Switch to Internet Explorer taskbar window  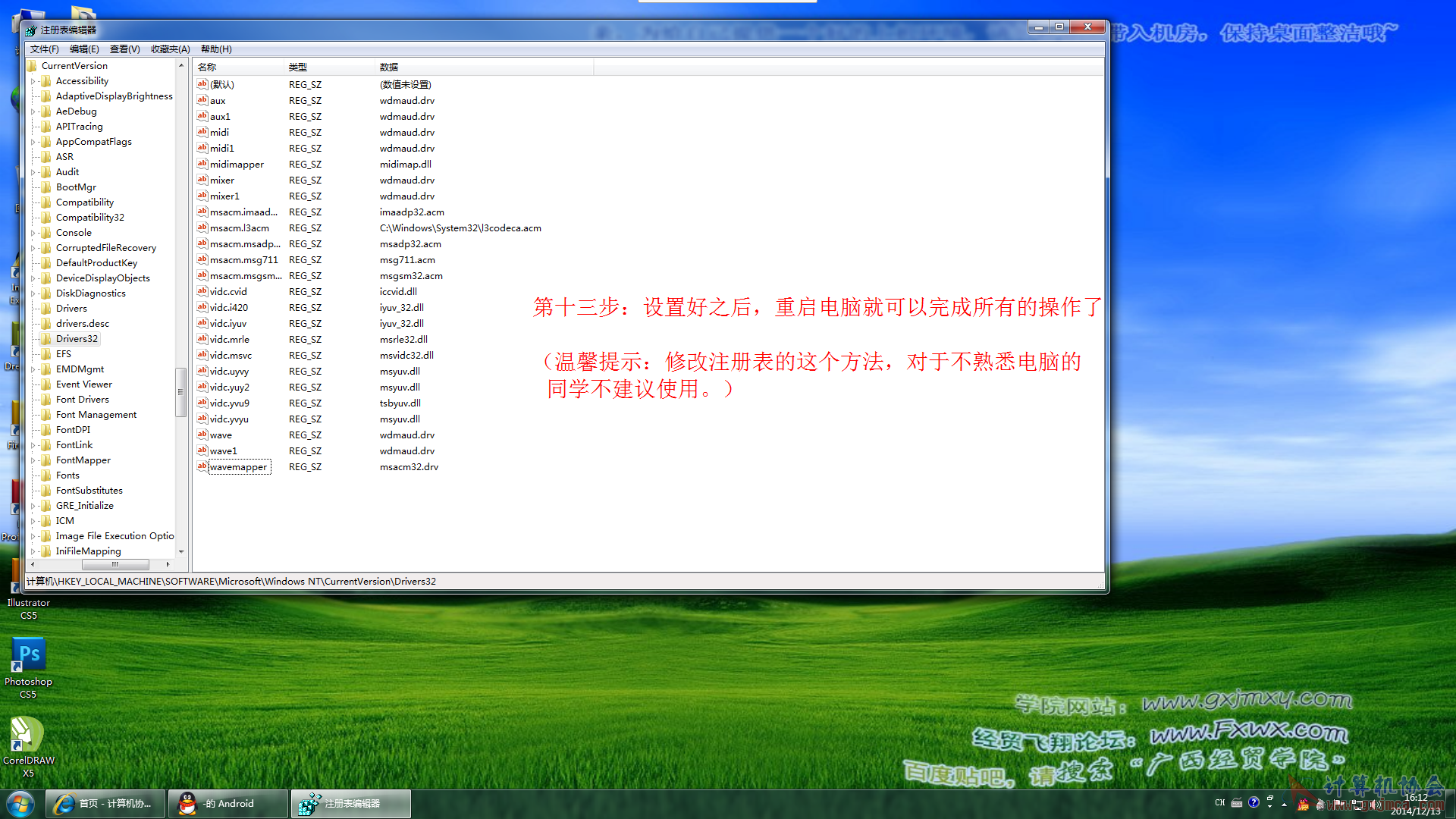[105, 804]
